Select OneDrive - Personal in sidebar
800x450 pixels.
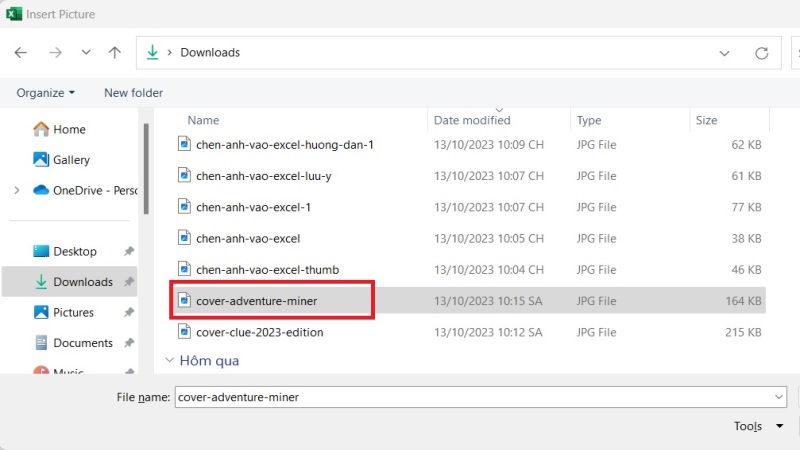95,190
